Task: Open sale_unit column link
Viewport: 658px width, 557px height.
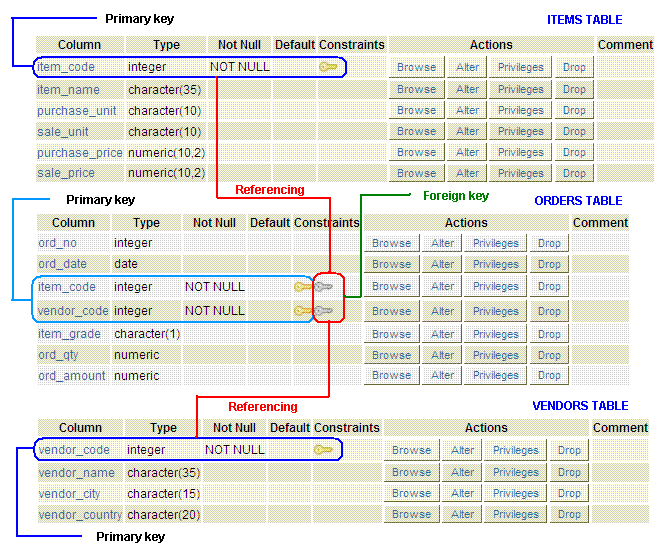Action: (63, 131)
